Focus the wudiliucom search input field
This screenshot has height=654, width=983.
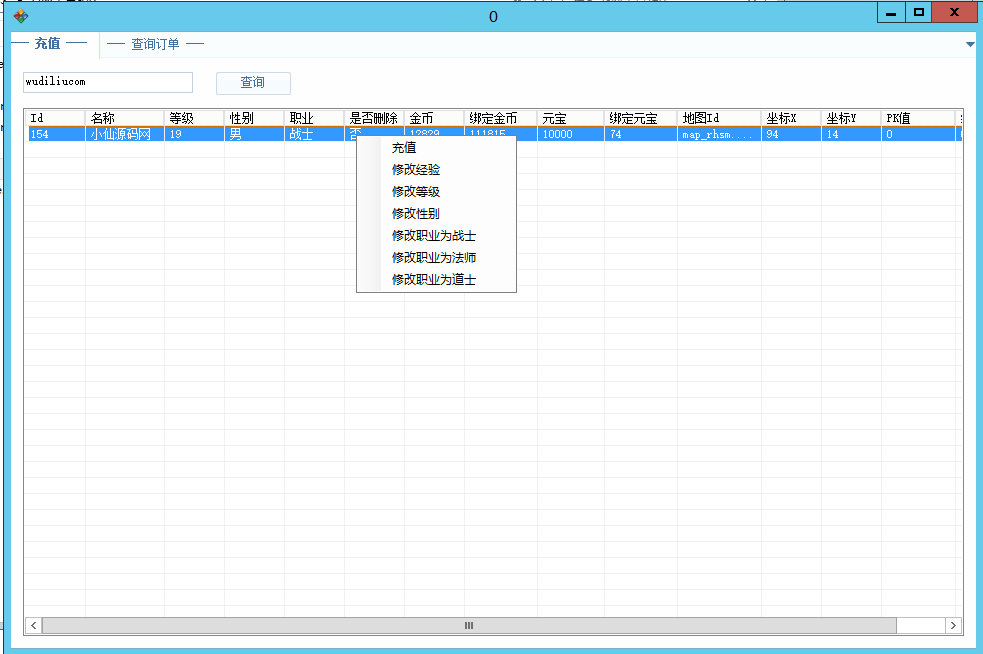(108, 82)
